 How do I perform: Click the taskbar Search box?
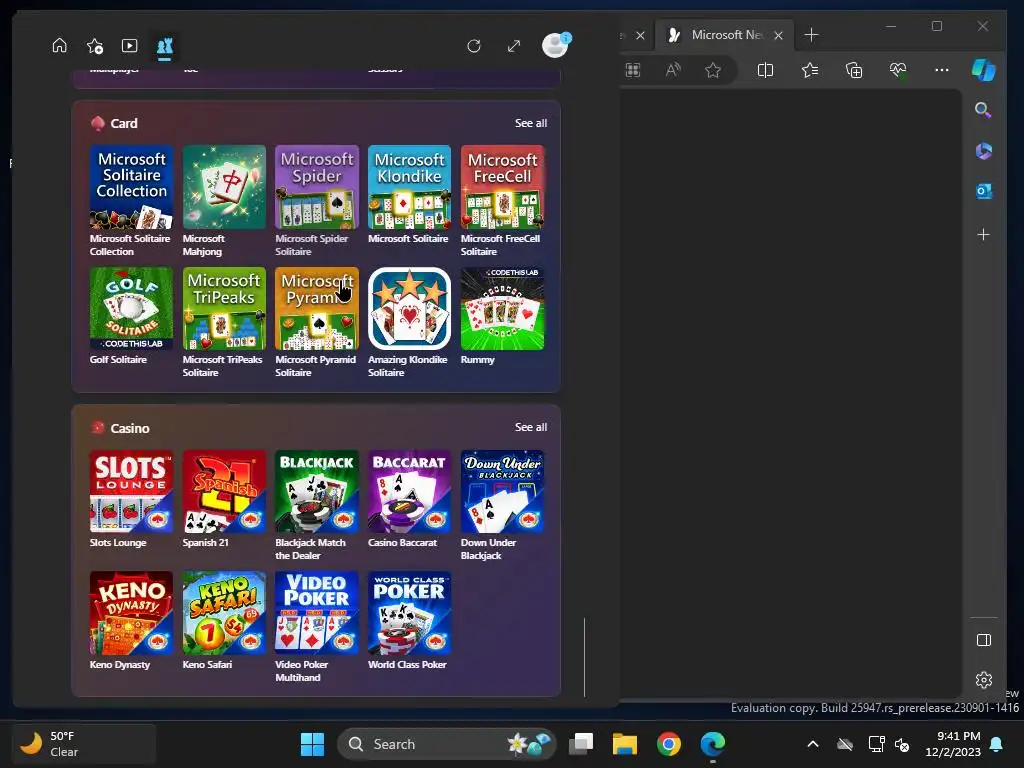447,744
